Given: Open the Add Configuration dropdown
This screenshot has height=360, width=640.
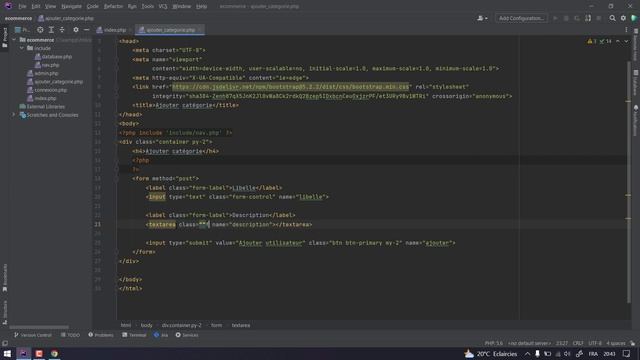Looking at the screenshot, I should (x=521, y=18).
